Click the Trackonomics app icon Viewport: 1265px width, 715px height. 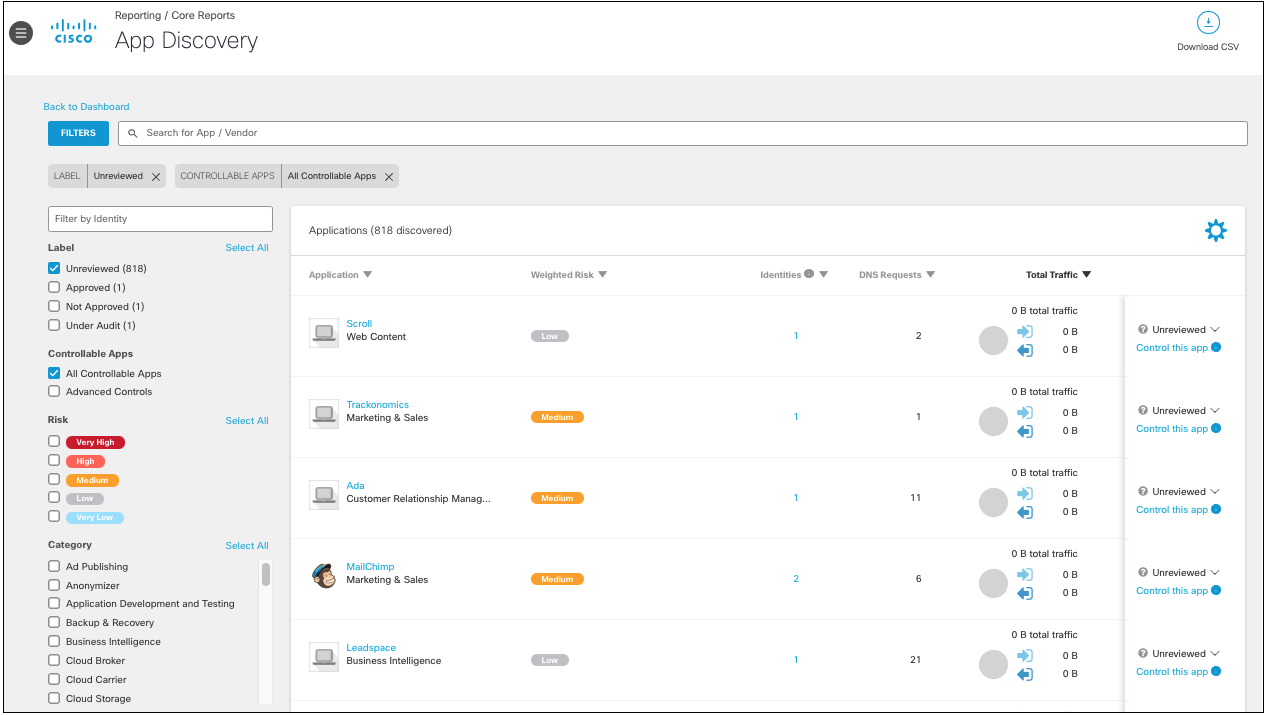pyautogui.click(x=324, y=414)
